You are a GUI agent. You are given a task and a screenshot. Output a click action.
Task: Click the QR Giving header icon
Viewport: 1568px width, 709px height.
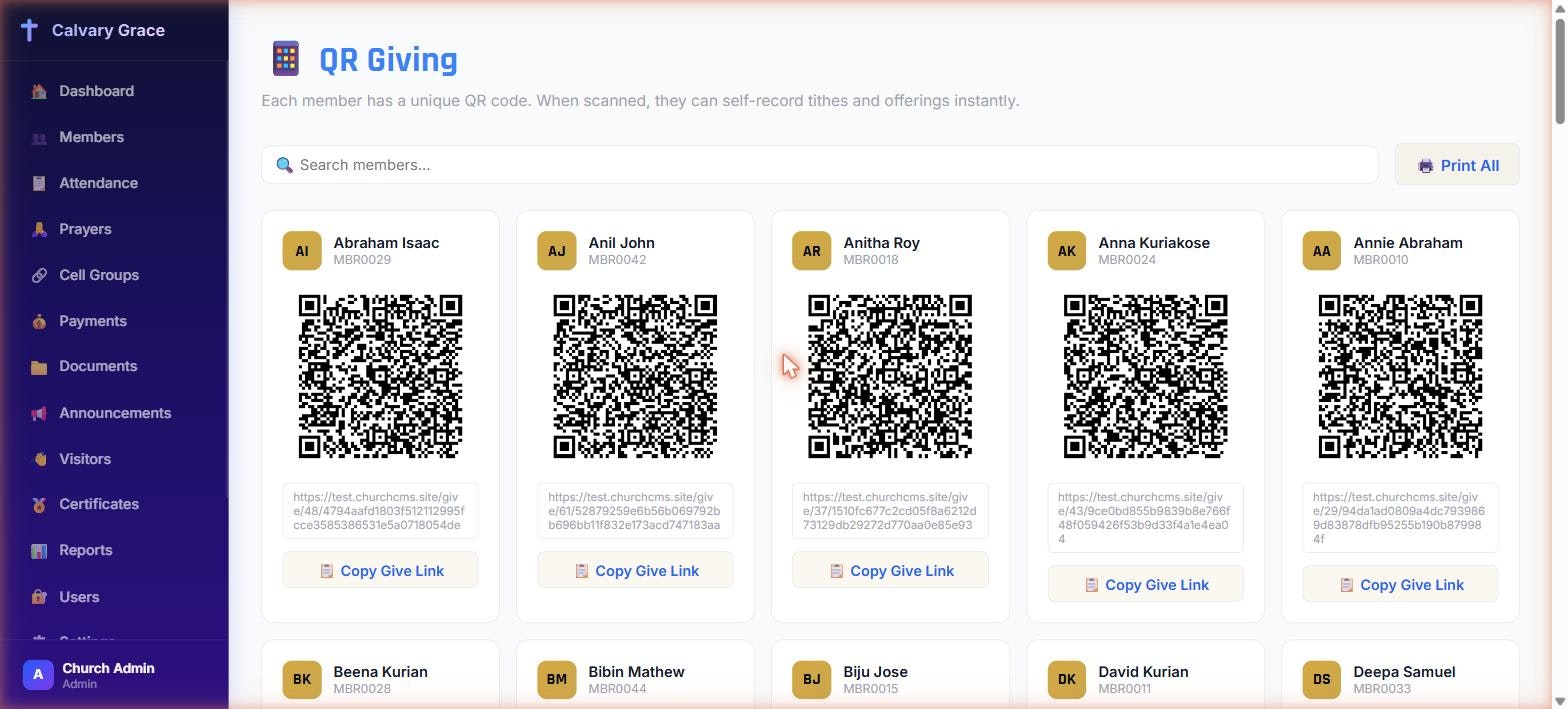[285, 58]
